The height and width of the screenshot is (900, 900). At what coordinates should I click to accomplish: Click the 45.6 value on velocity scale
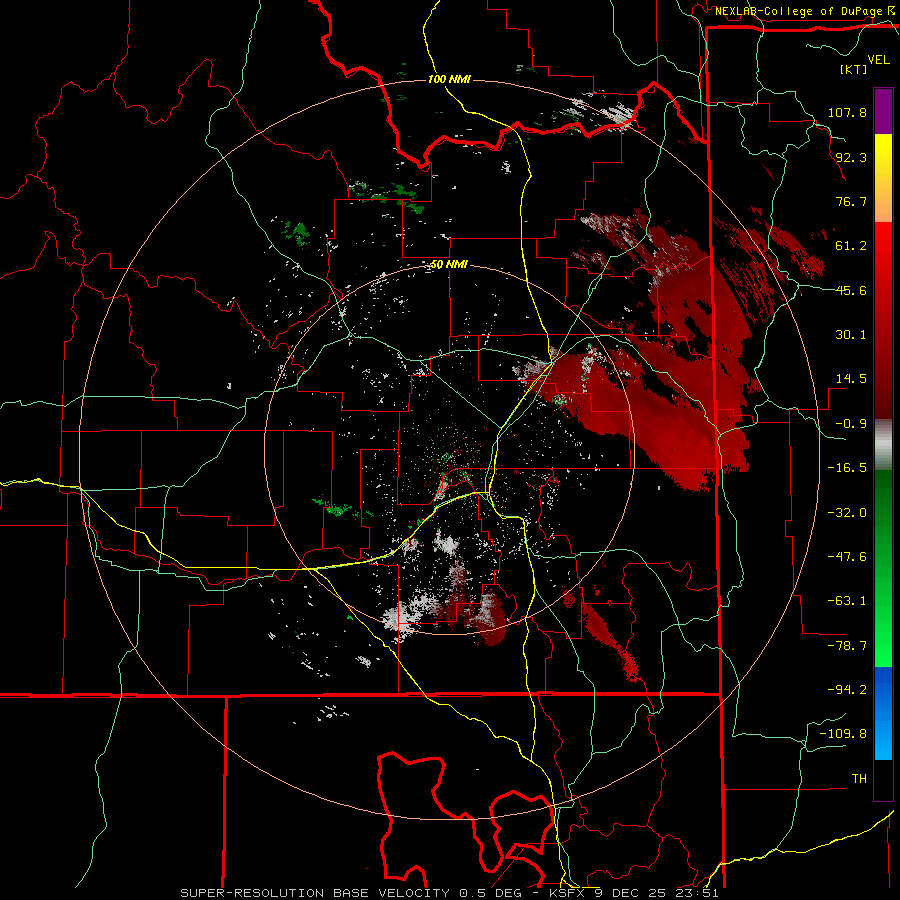[x=851, y=290]
